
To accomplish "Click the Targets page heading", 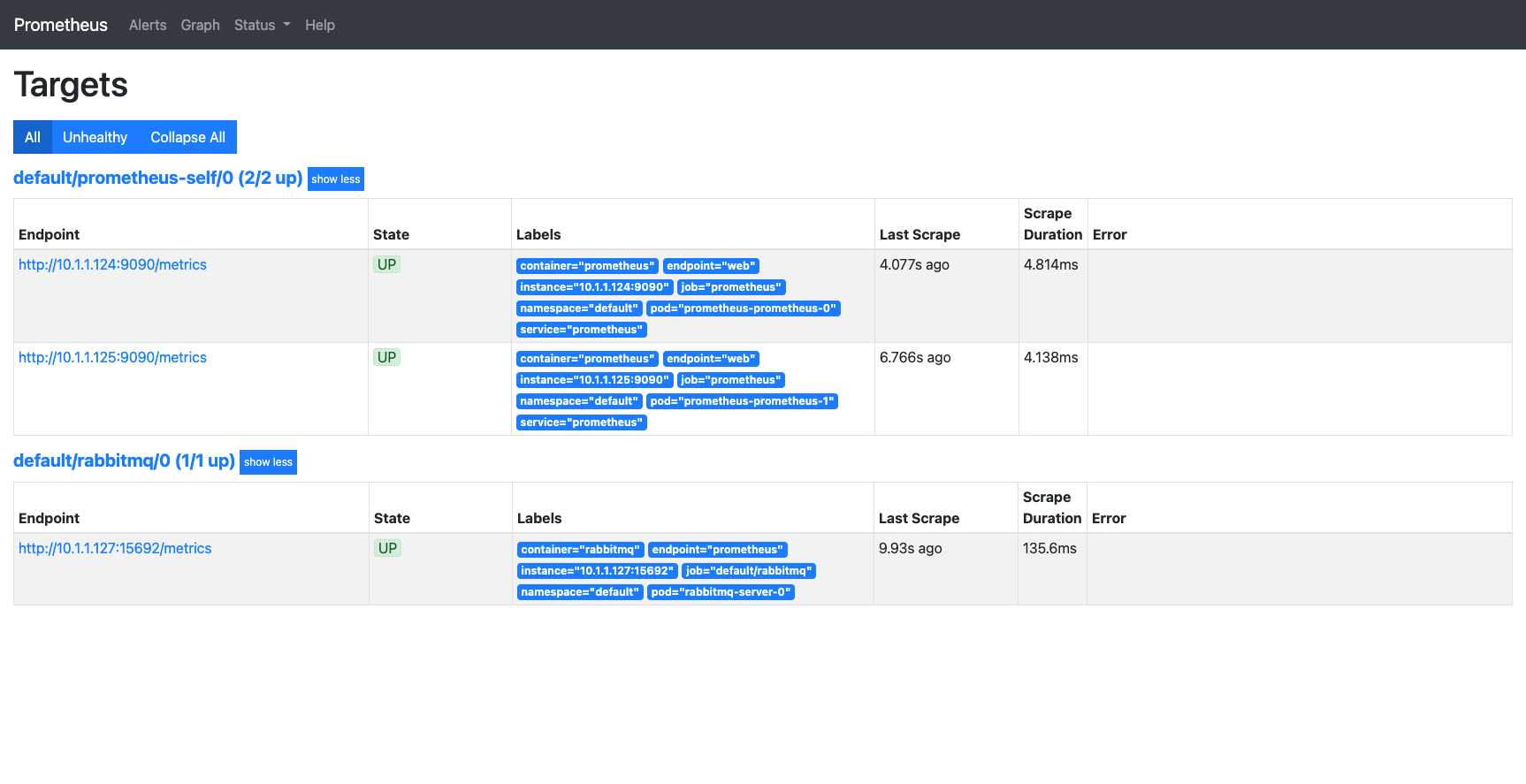I will coord(71,85).
